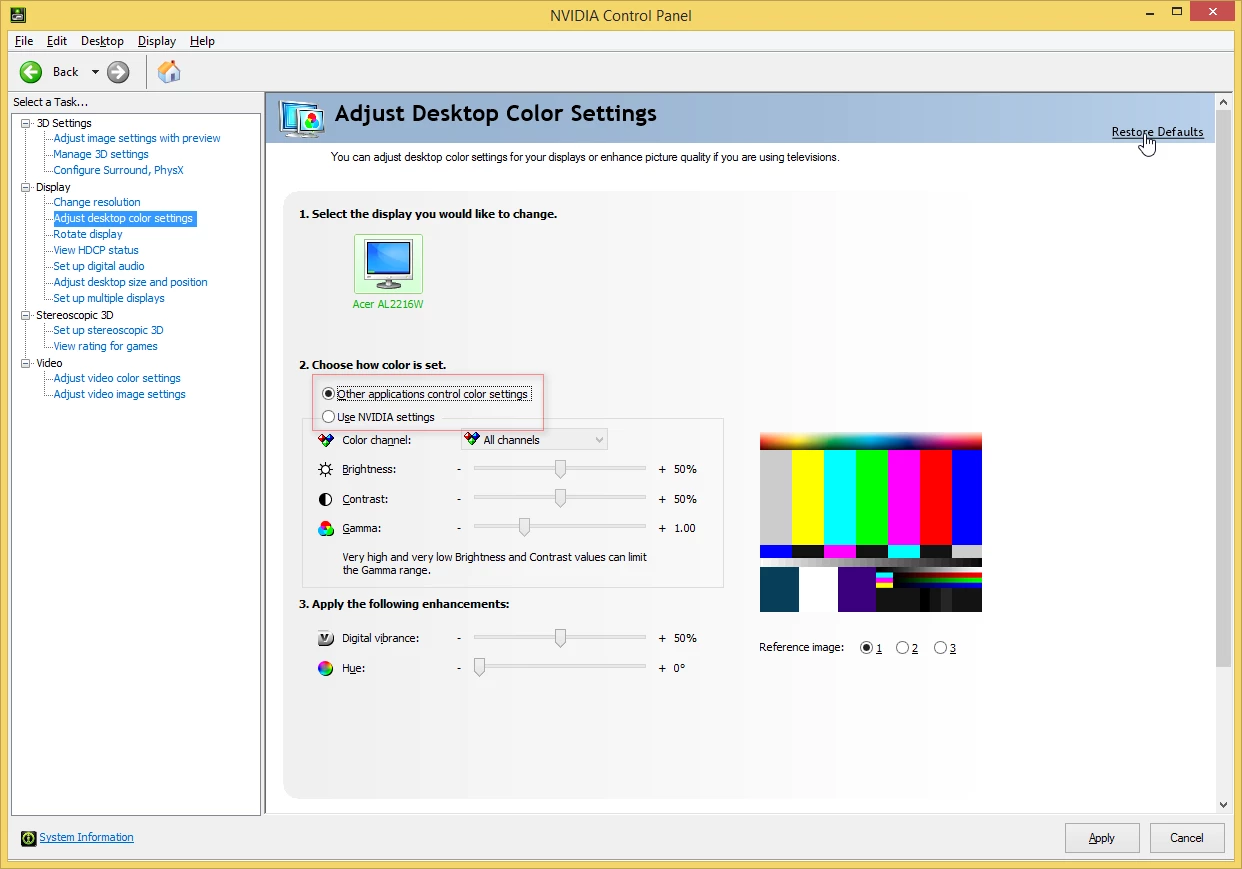This screenshot has height=869, width=1242.
Task: Click the color bars reference image
Action: [871, 522]
